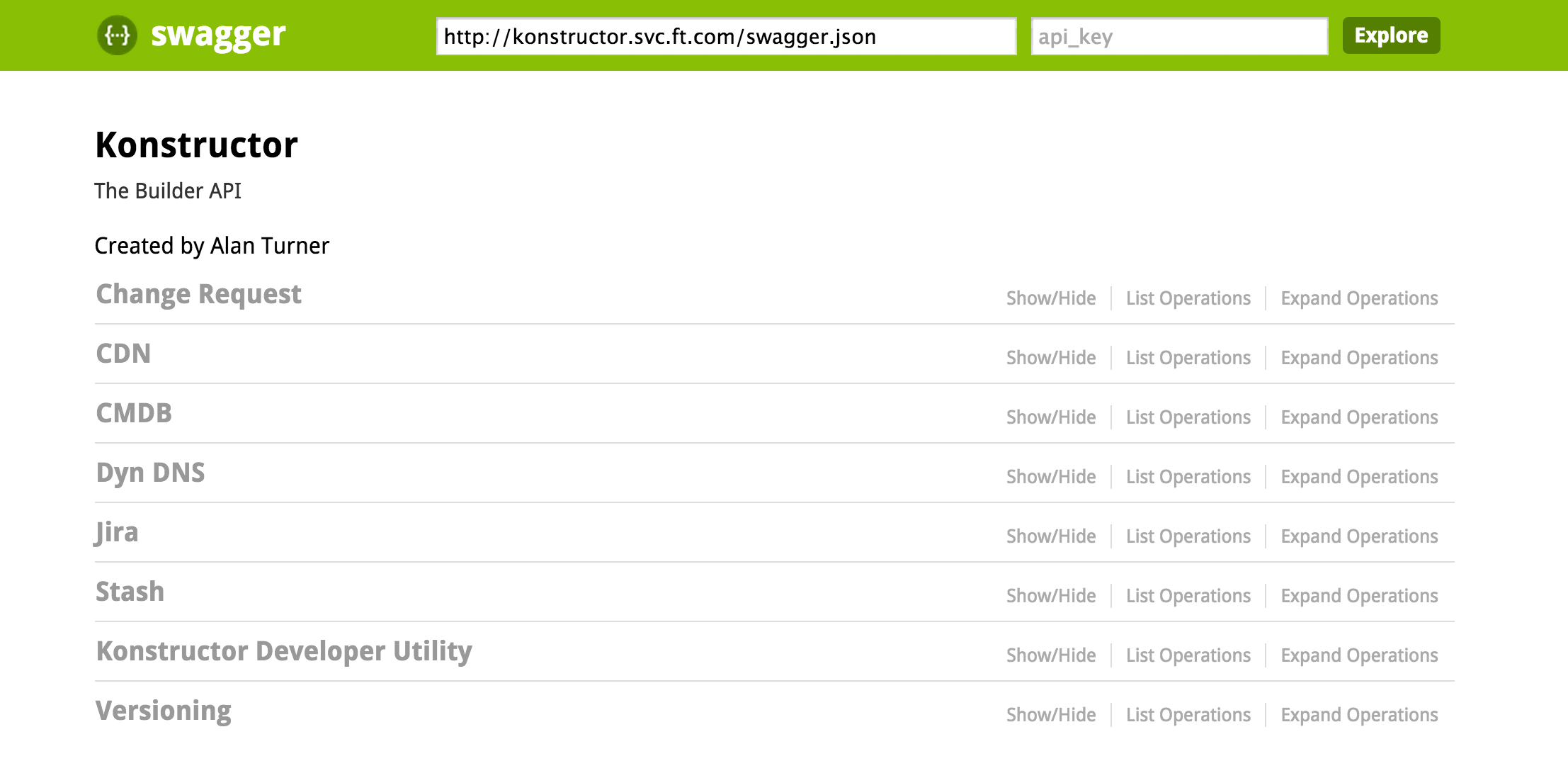Toggle Show/Hide for CDN
Screen dimensions: 1568x778
point(1051,358)
